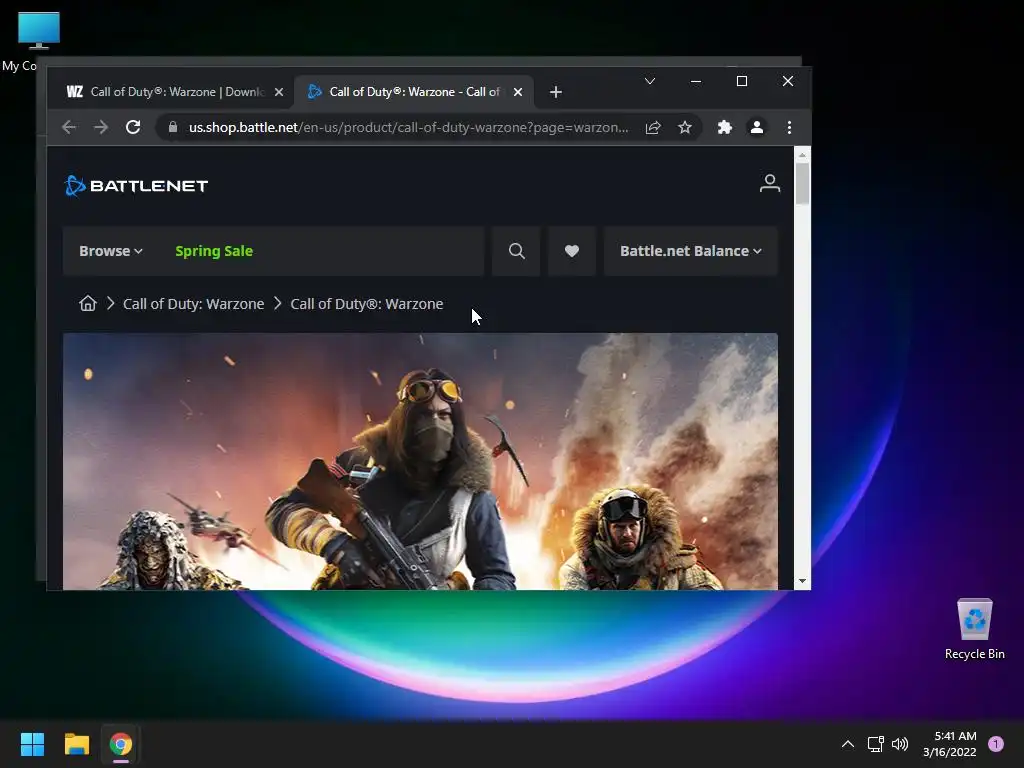Click Call of Duty®: Warzone breadcrumb

click(366, 304)
